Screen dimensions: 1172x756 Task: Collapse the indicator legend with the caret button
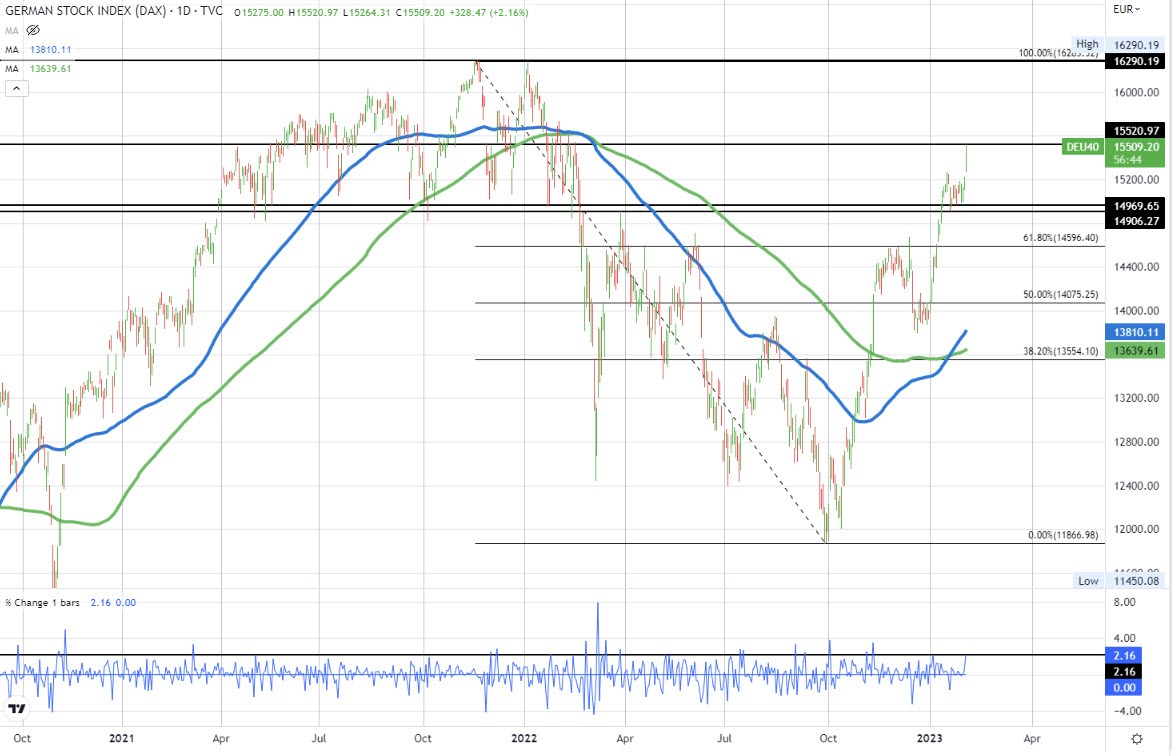click(x=16, y=88)
